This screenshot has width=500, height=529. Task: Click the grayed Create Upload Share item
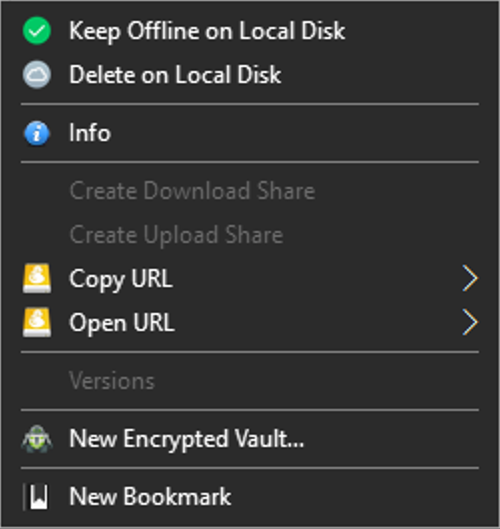pos(250,235)
